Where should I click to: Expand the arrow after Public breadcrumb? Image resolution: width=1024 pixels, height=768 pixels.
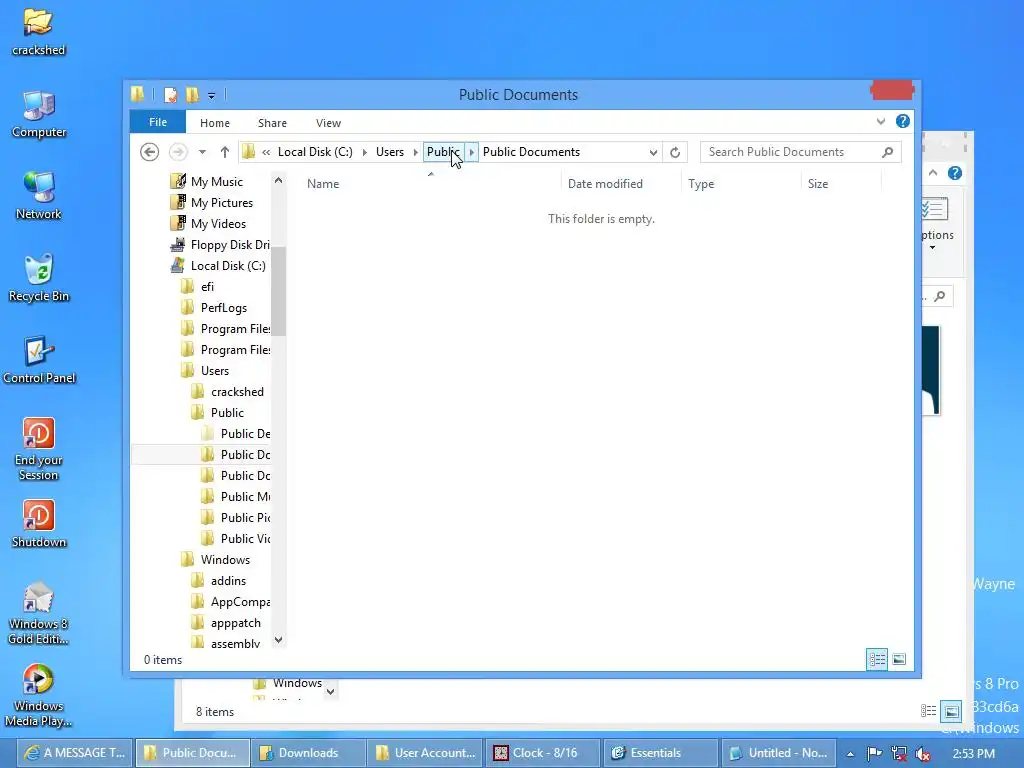[x=472, y=152]
